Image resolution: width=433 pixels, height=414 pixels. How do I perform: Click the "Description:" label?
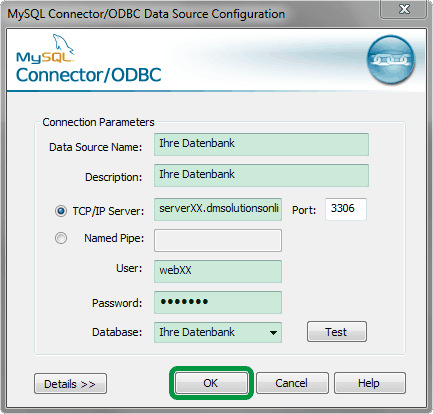(113, 177)
